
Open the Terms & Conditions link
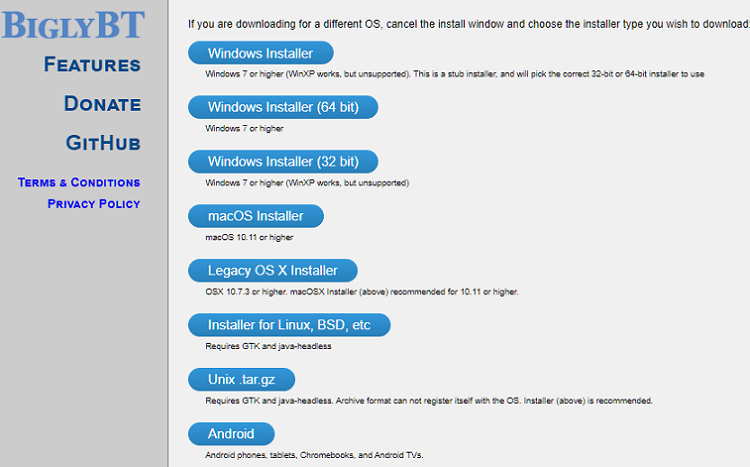point(79,182)
